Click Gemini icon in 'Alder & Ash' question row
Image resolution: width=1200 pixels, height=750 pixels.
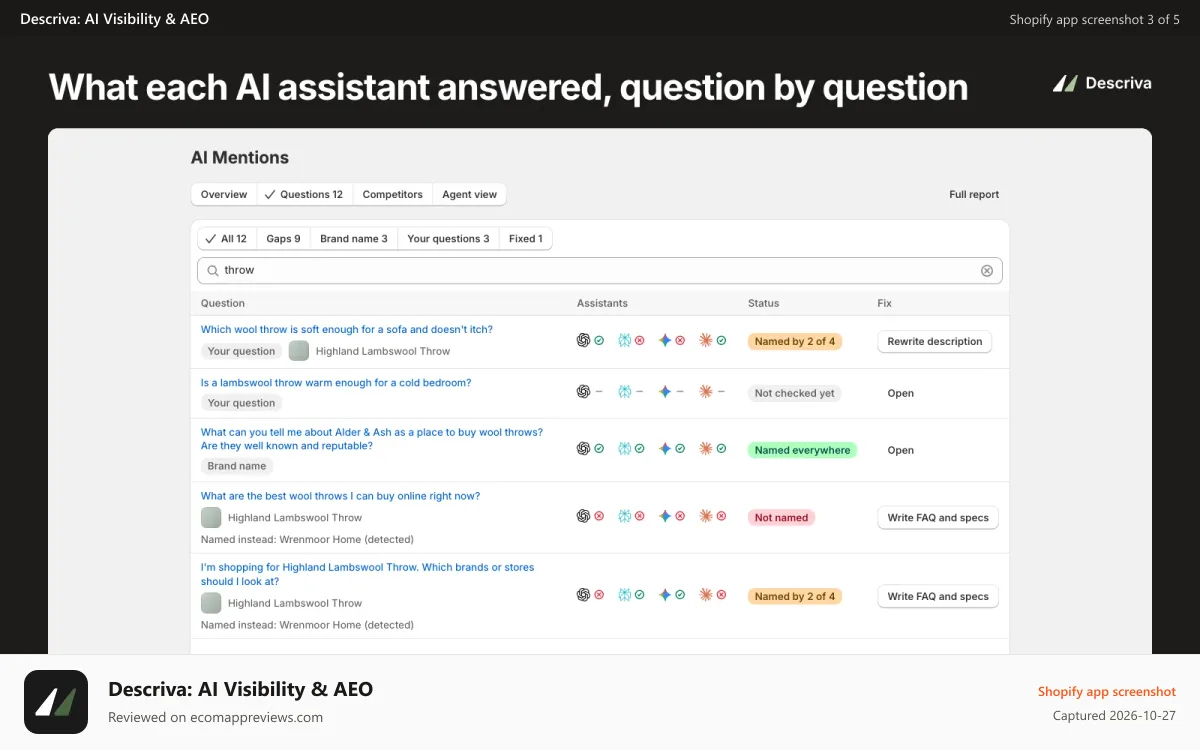coord(665,449)
